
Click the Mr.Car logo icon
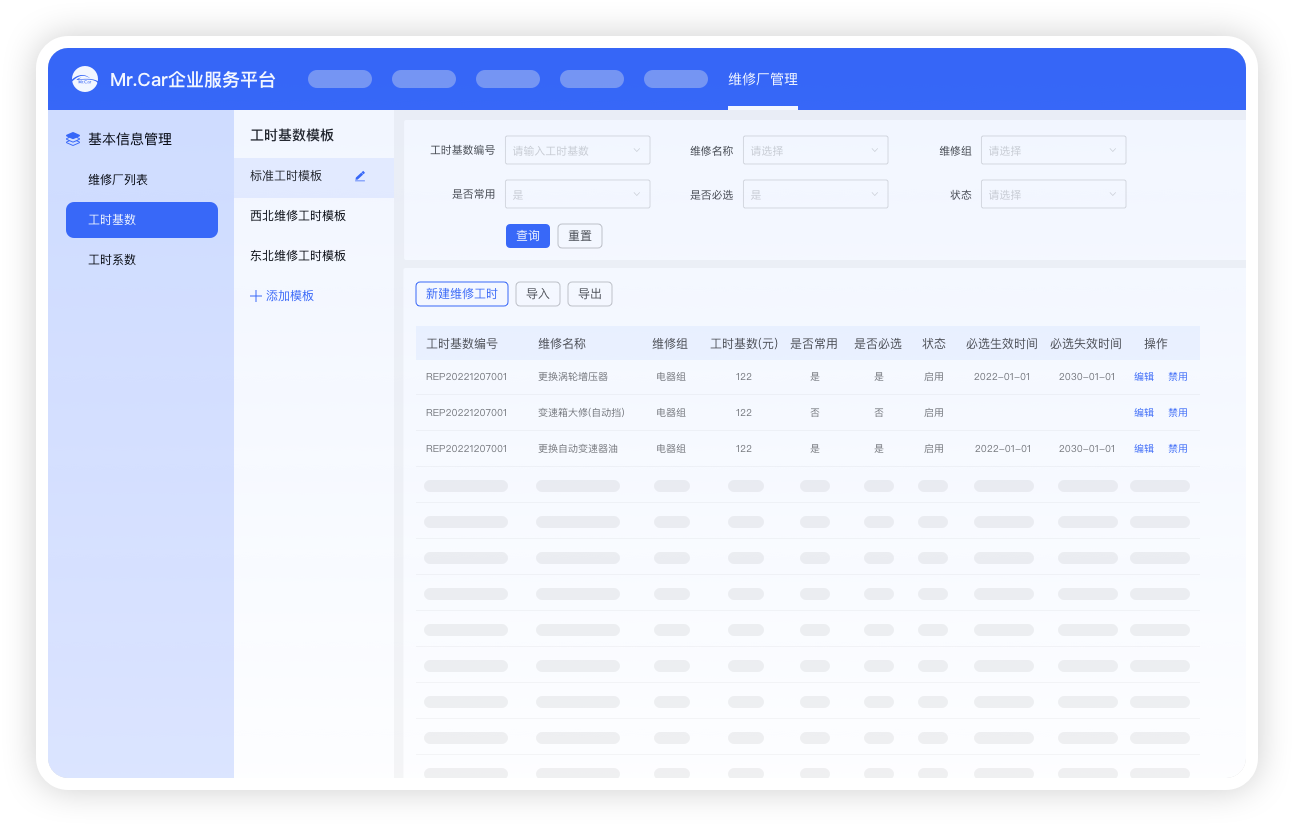(x=85, y=79)
